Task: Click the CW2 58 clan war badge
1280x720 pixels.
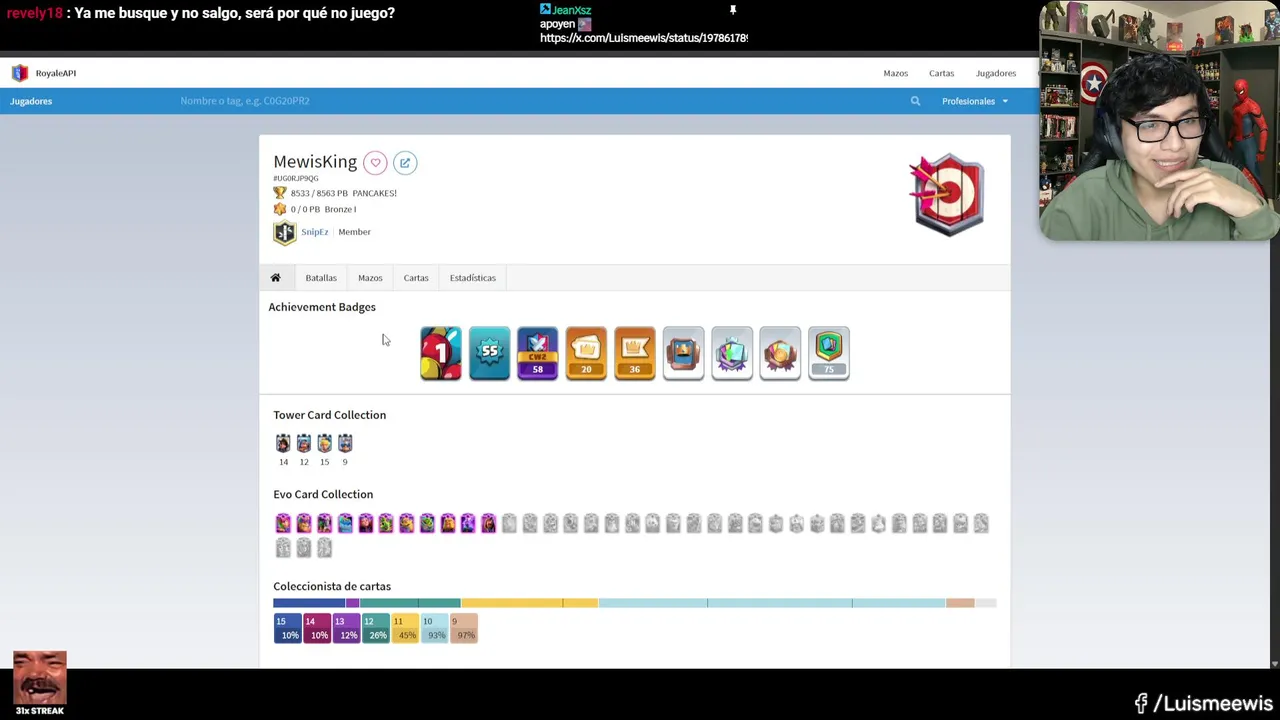Action: coord(537,353)
